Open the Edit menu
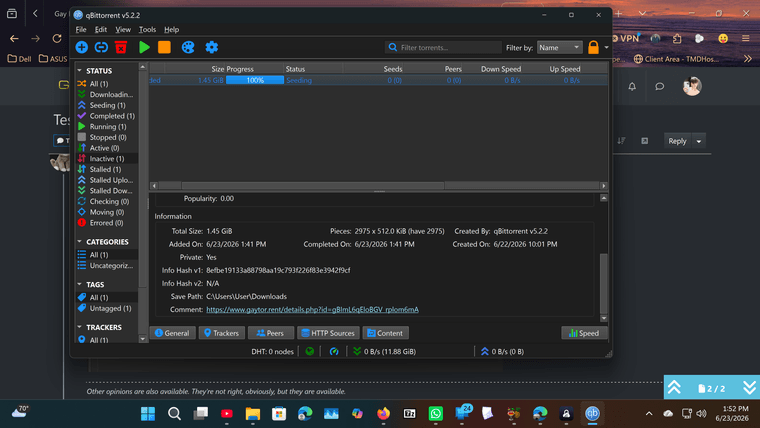Screen dimensions: 760x428 click(x=101, y=30)
